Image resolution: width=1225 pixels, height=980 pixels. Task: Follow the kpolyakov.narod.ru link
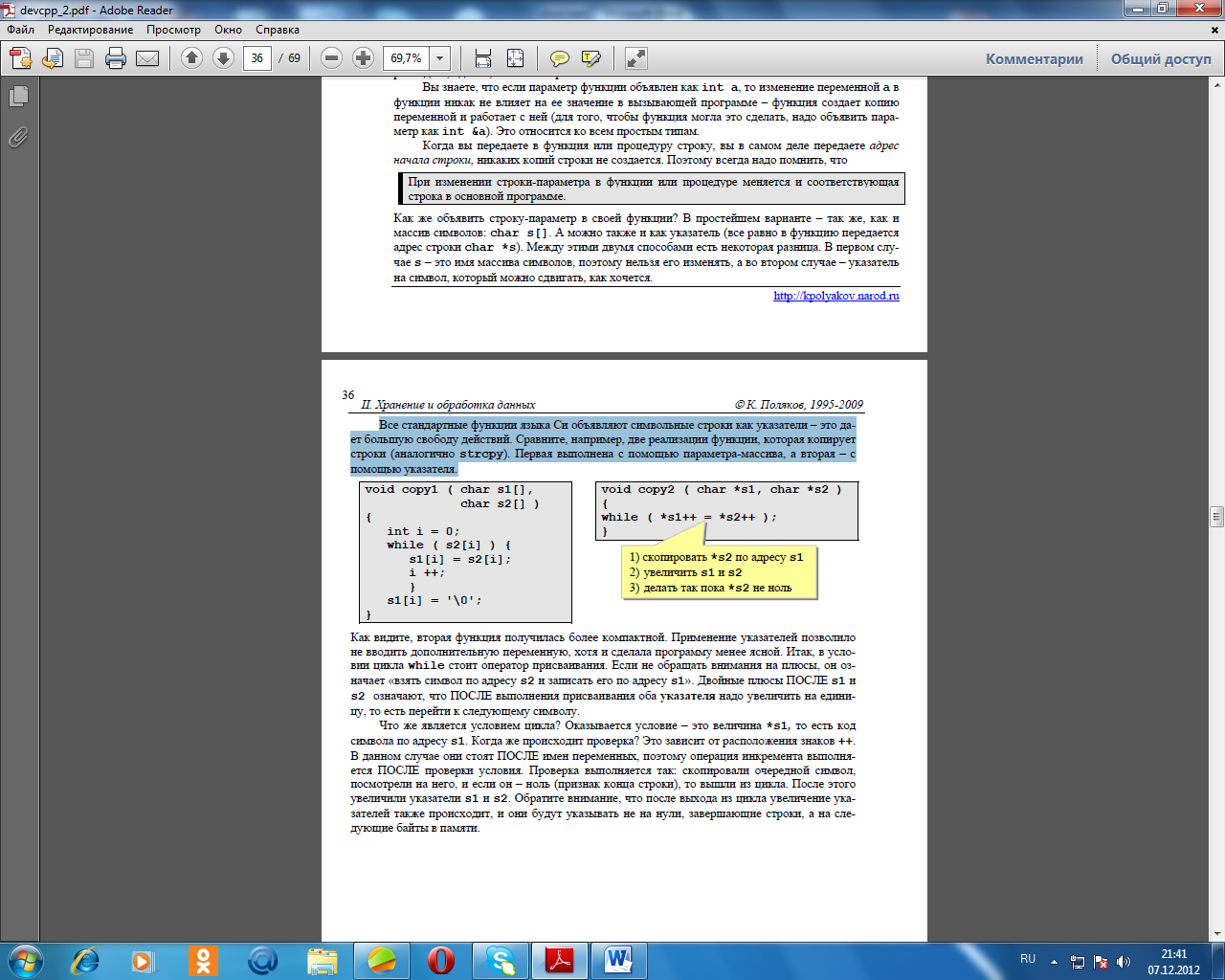click(836, 296)
